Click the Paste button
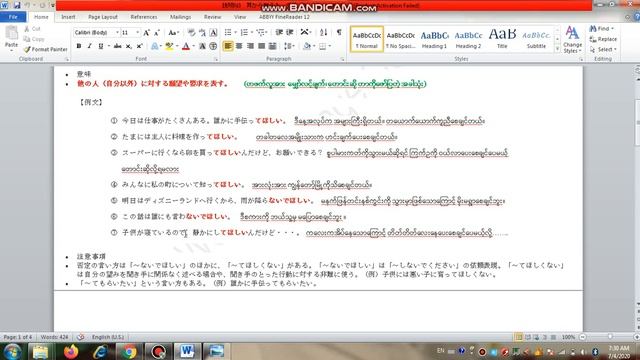The width and height of the screenshot is (640, 360). point(11,38)
